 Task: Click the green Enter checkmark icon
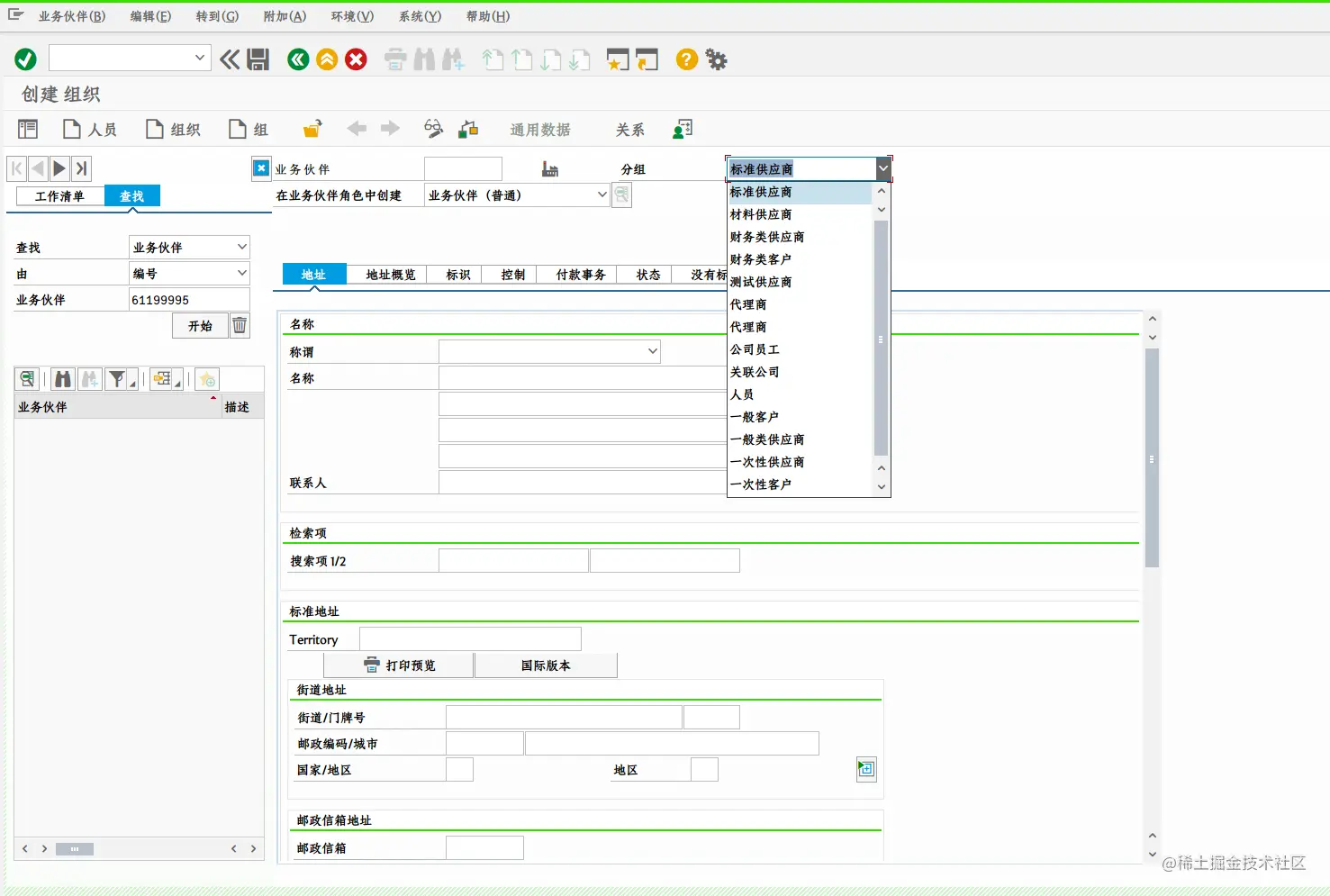[x=25, y=59]
